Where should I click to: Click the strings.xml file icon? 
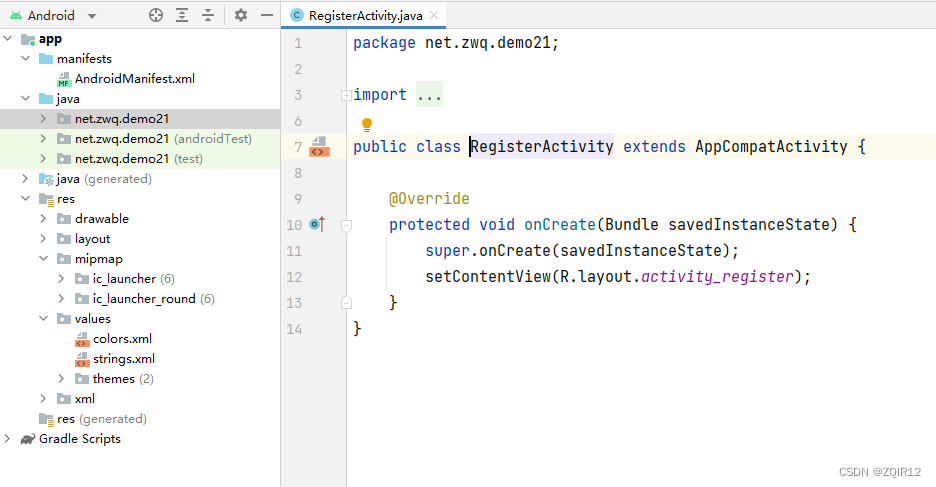(x=82, y=359)
